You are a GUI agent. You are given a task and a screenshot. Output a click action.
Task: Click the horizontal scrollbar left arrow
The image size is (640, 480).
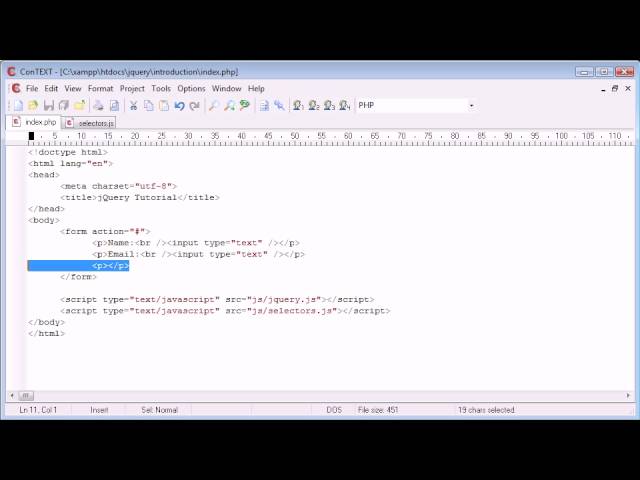click(x=12, y=396)
